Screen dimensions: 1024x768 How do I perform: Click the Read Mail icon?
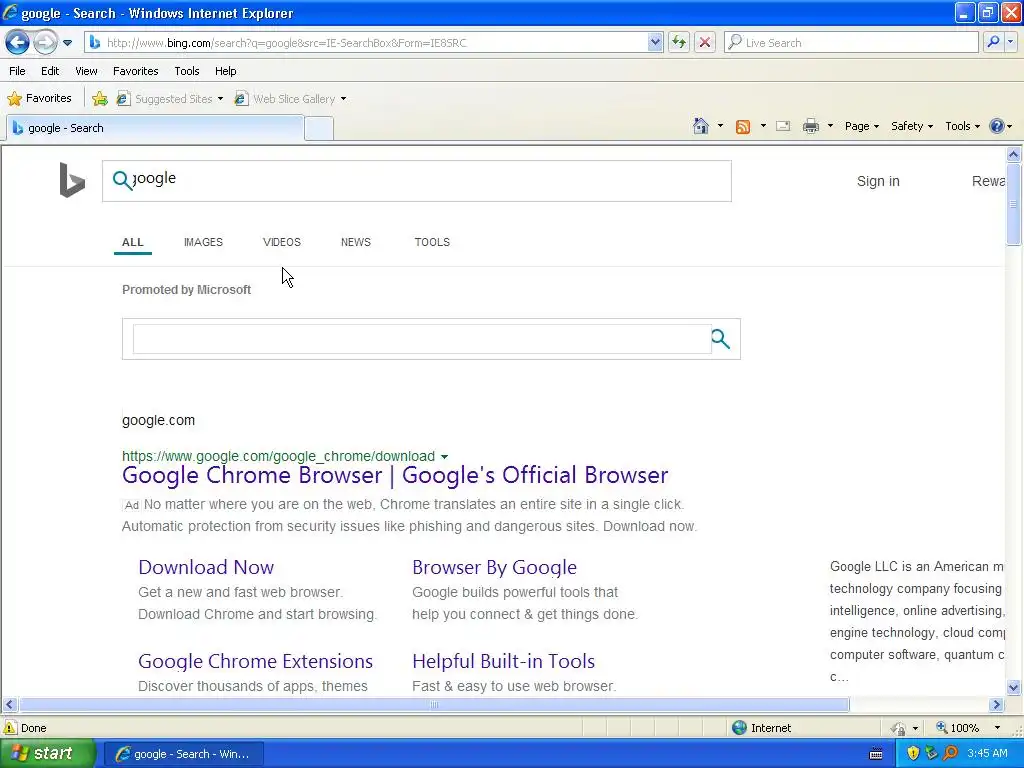point(783,126)
